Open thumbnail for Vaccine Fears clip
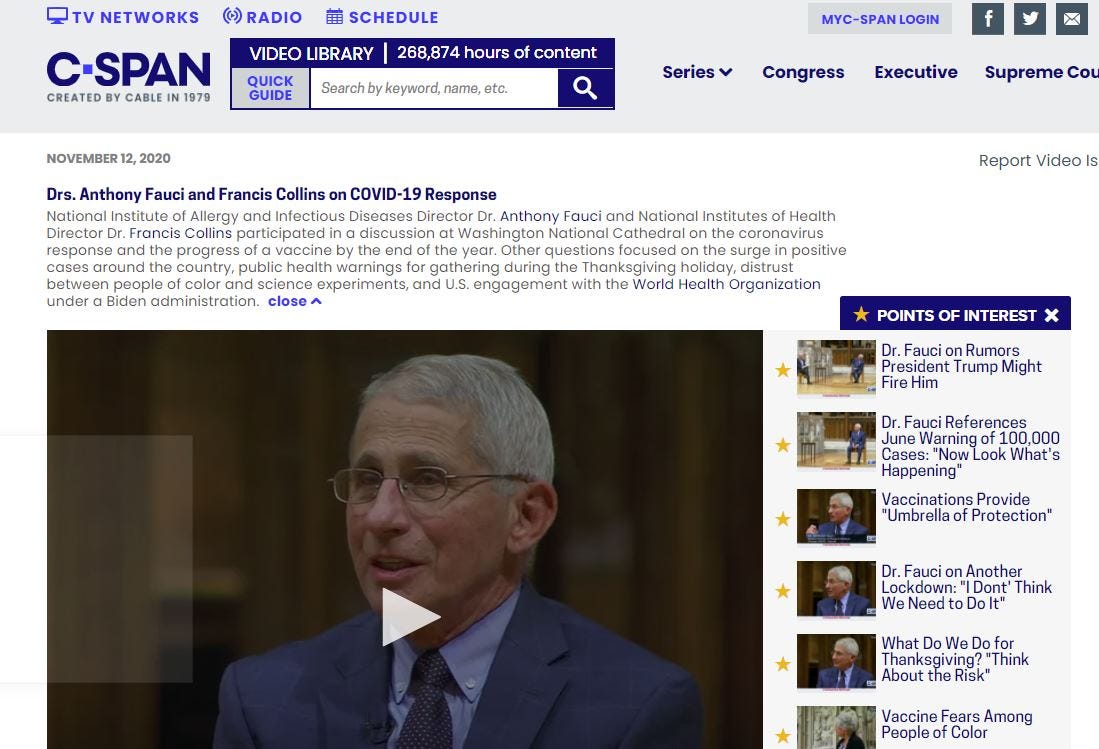 pos(836,727)
